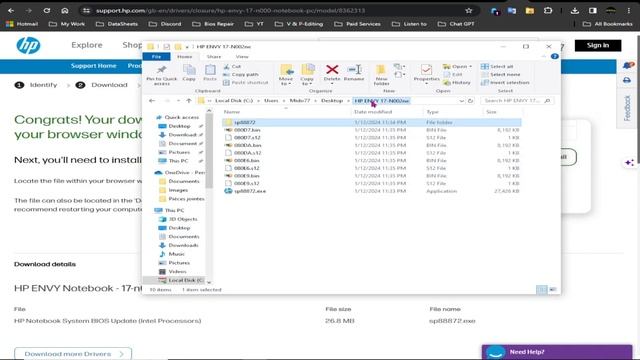Open the New item dropdown beside New folder

[399, 67]
